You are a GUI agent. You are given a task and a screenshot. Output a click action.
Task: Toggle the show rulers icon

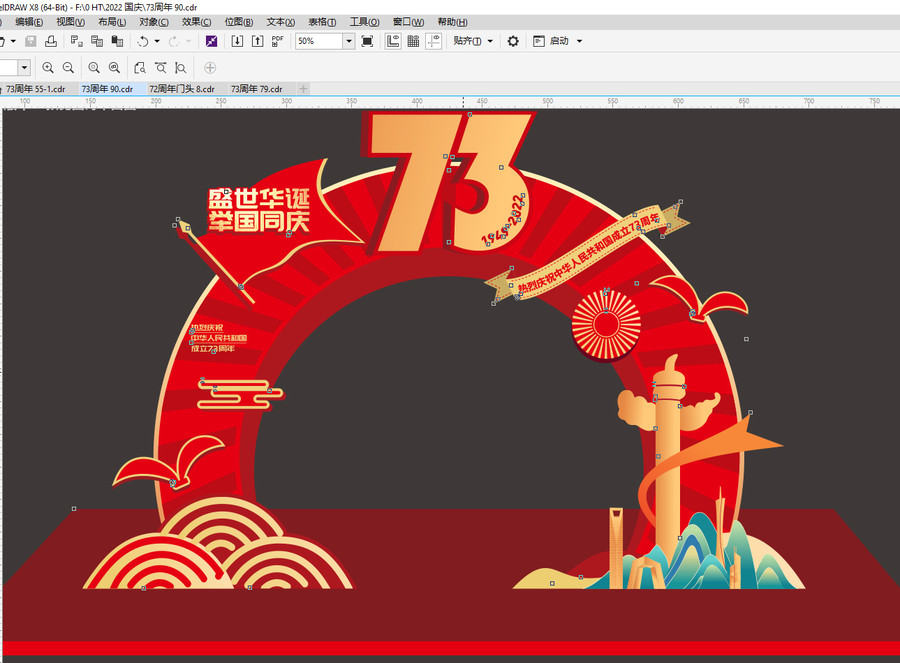click(393, 41)
